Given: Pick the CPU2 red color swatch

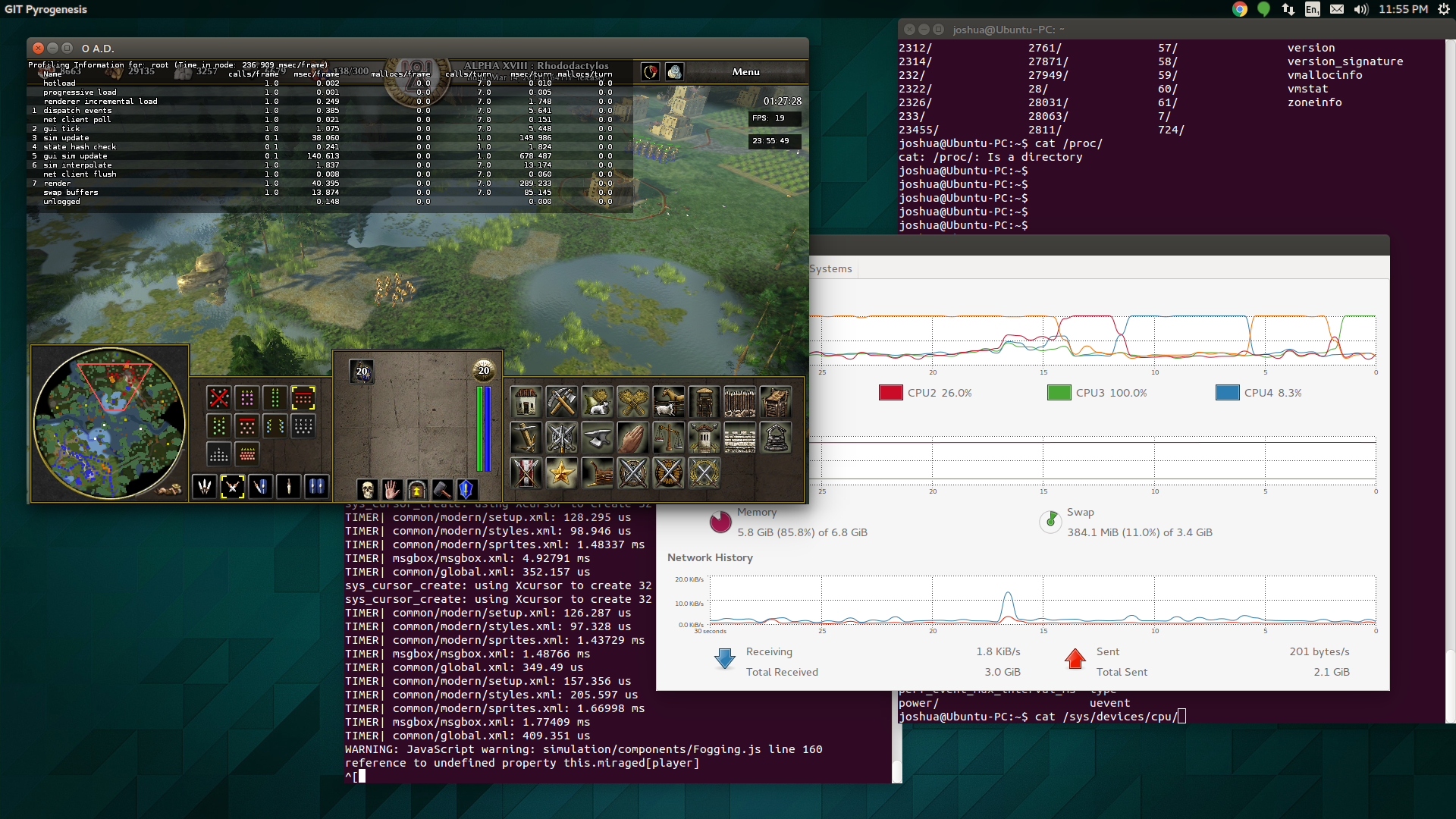Looking at the screenshot, I should point(890,393).
